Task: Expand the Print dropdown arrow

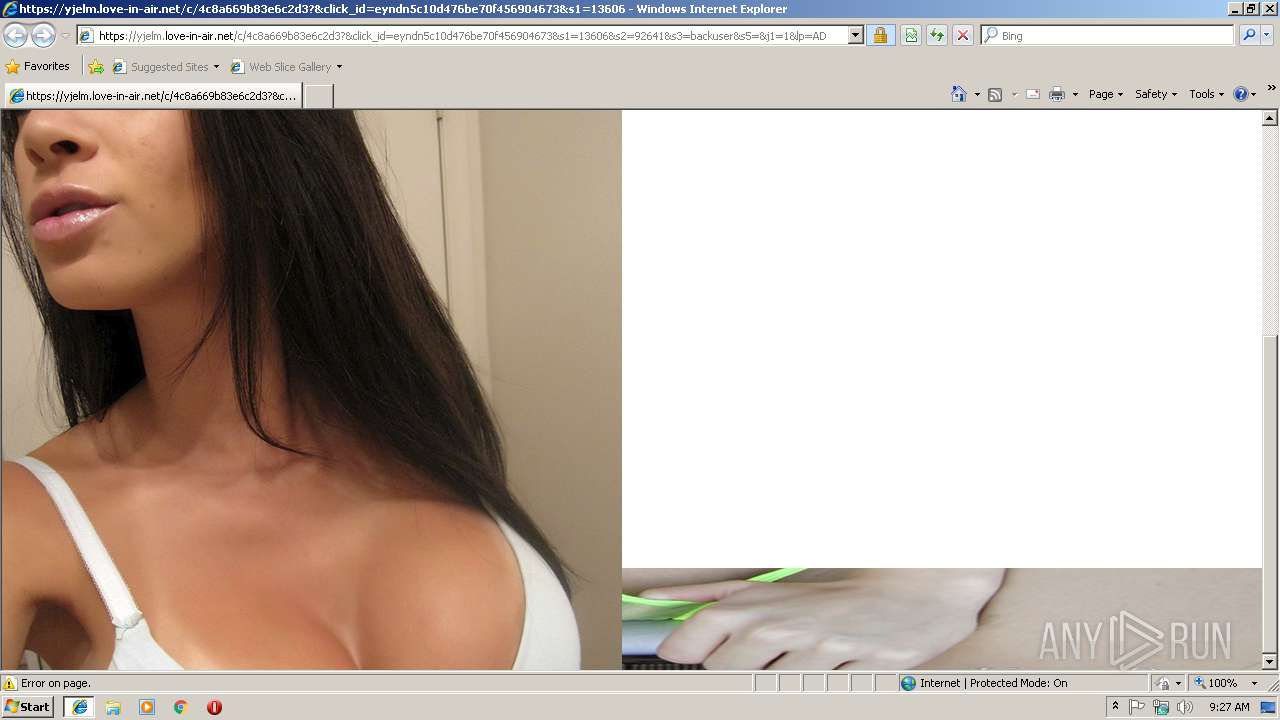Action: click(x=1075, y=94)
